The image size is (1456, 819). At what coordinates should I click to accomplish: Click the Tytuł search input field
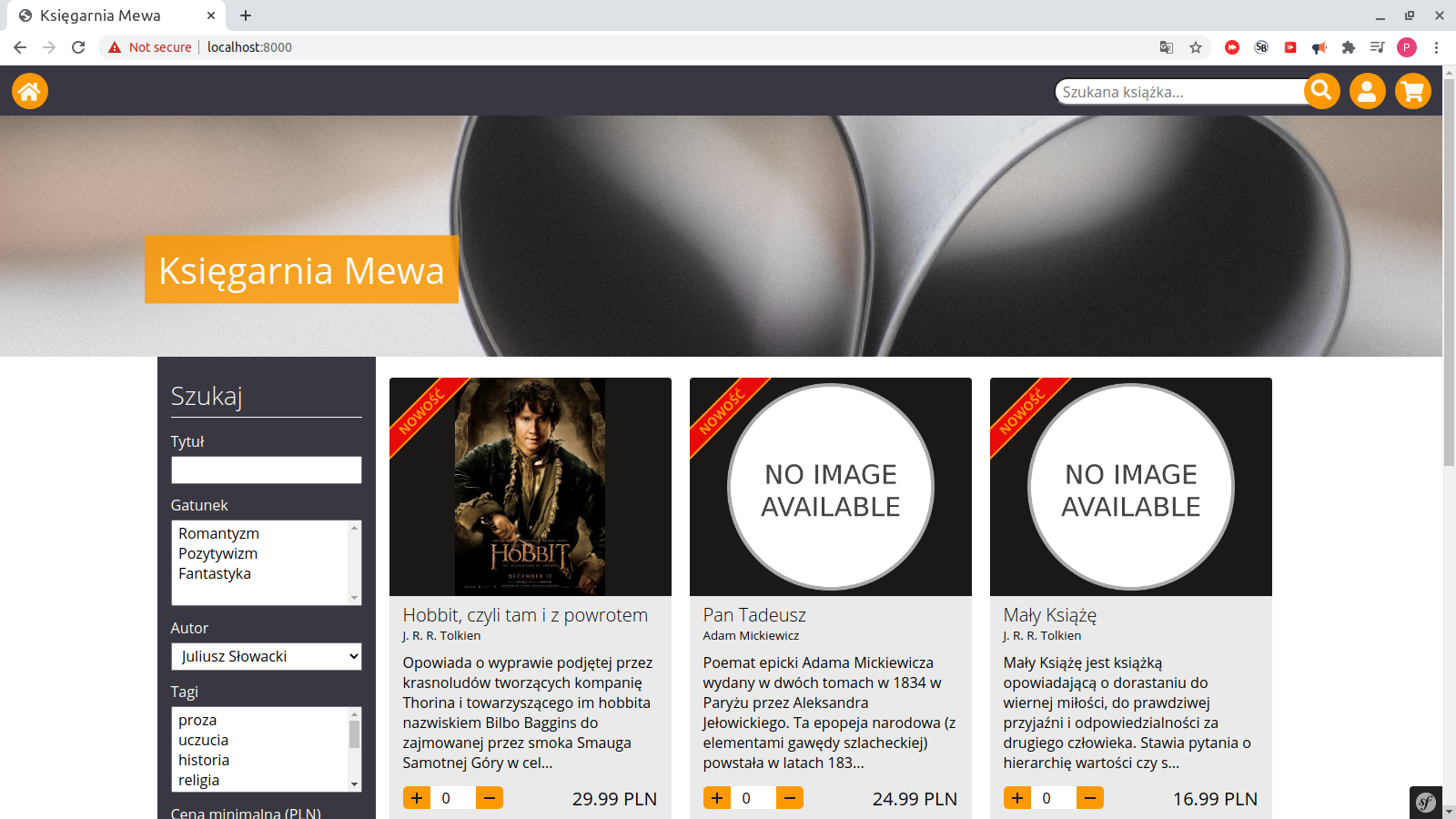pyautogui.click(x=266, y=470)
